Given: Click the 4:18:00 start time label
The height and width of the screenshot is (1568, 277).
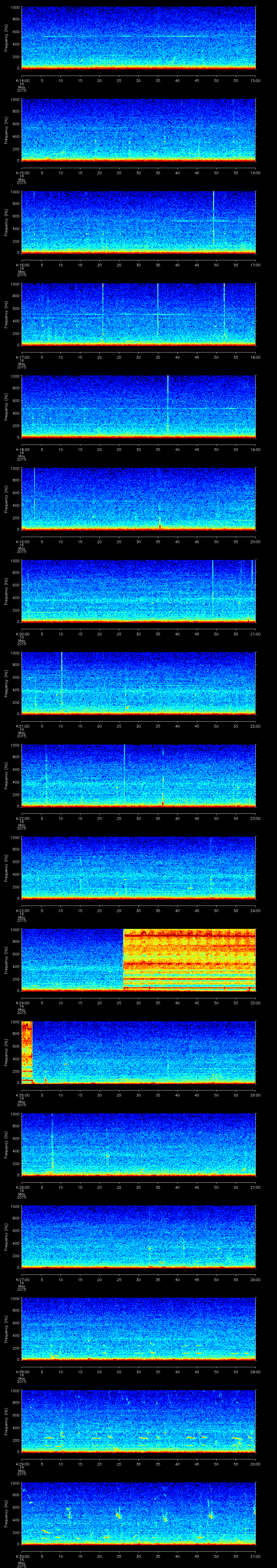Looking at the screenshot, I should [22, 450].
